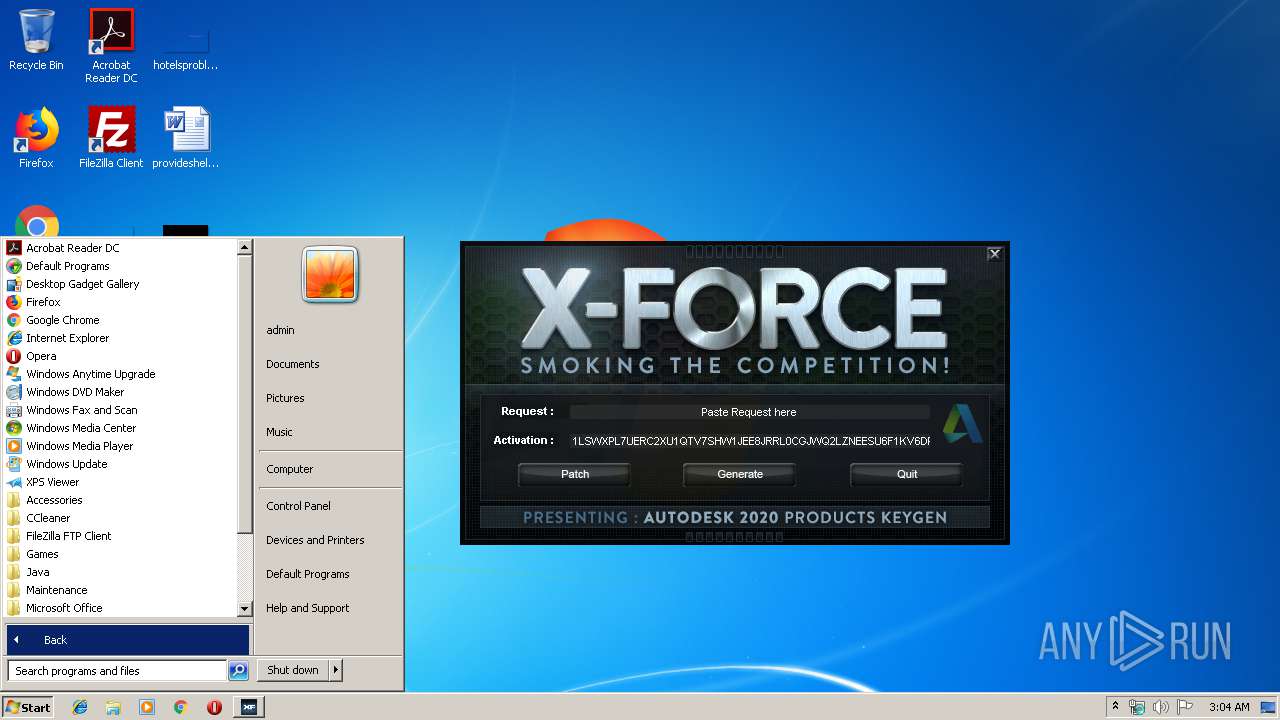Show hidden tray icons arrow
Screen dimensions: 1280x720
coord(1116,707)
